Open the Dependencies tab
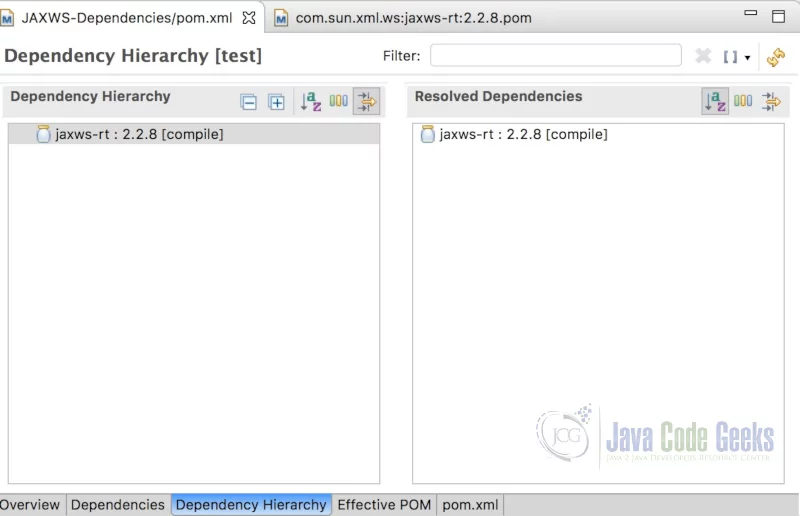This screenshot has width=800, height=516. pyautogui.click(x=118, y=505)
